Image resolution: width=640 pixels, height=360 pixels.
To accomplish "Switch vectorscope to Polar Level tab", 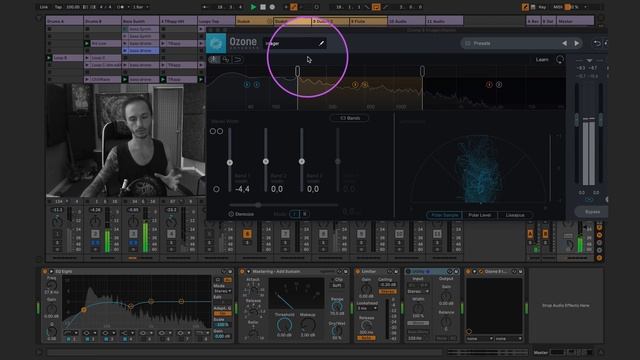I will tap(480, 215).
